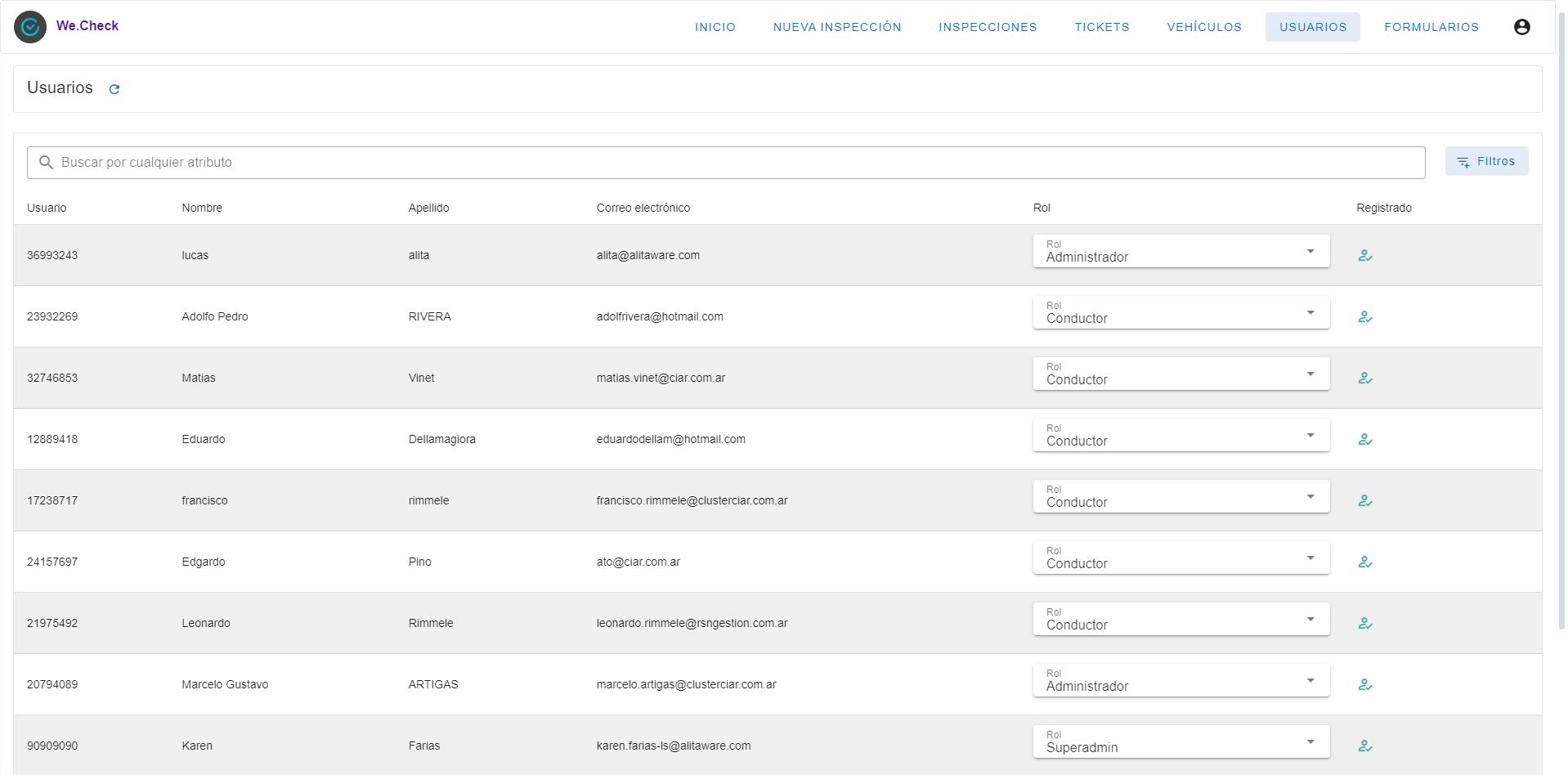Navigate to Nueva Inspección

[837, 27]
